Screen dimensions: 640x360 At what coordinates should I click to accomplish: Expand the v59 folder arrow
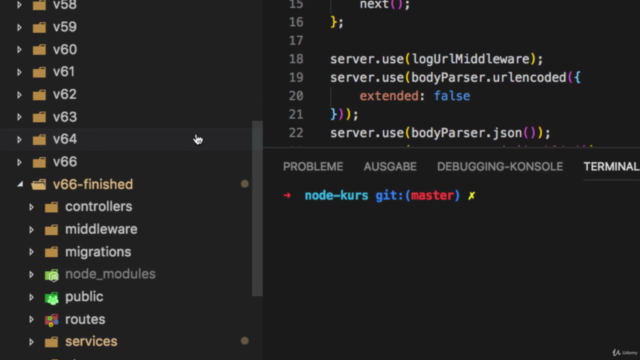pos(19,27)
